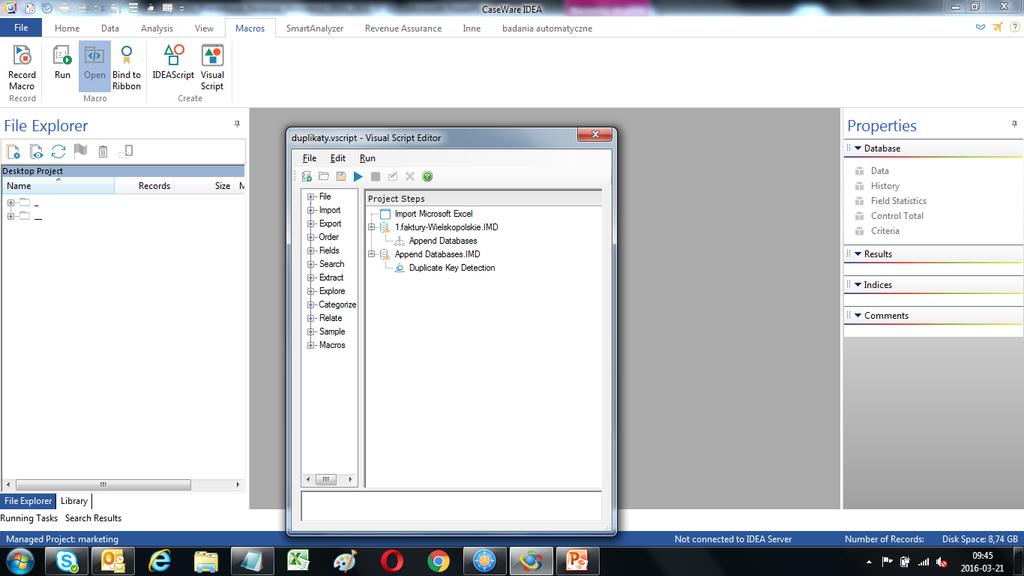Stop script execution with the grey square button
This screenshot has height=576, width=1024.
click(x=376, y=176)
